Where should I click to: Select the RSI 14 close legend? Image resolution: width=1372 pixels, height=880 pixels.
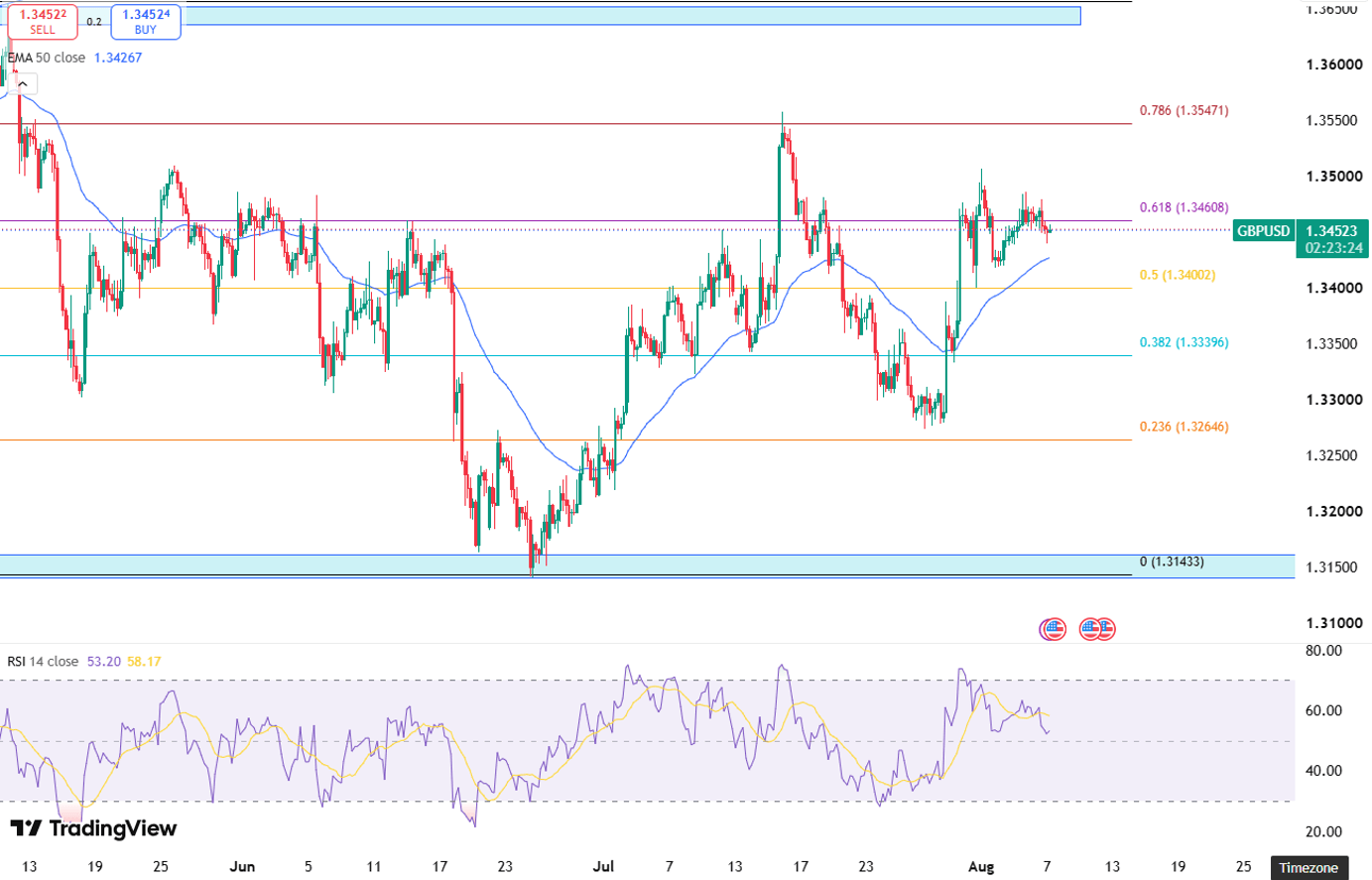tap(43, 661)
